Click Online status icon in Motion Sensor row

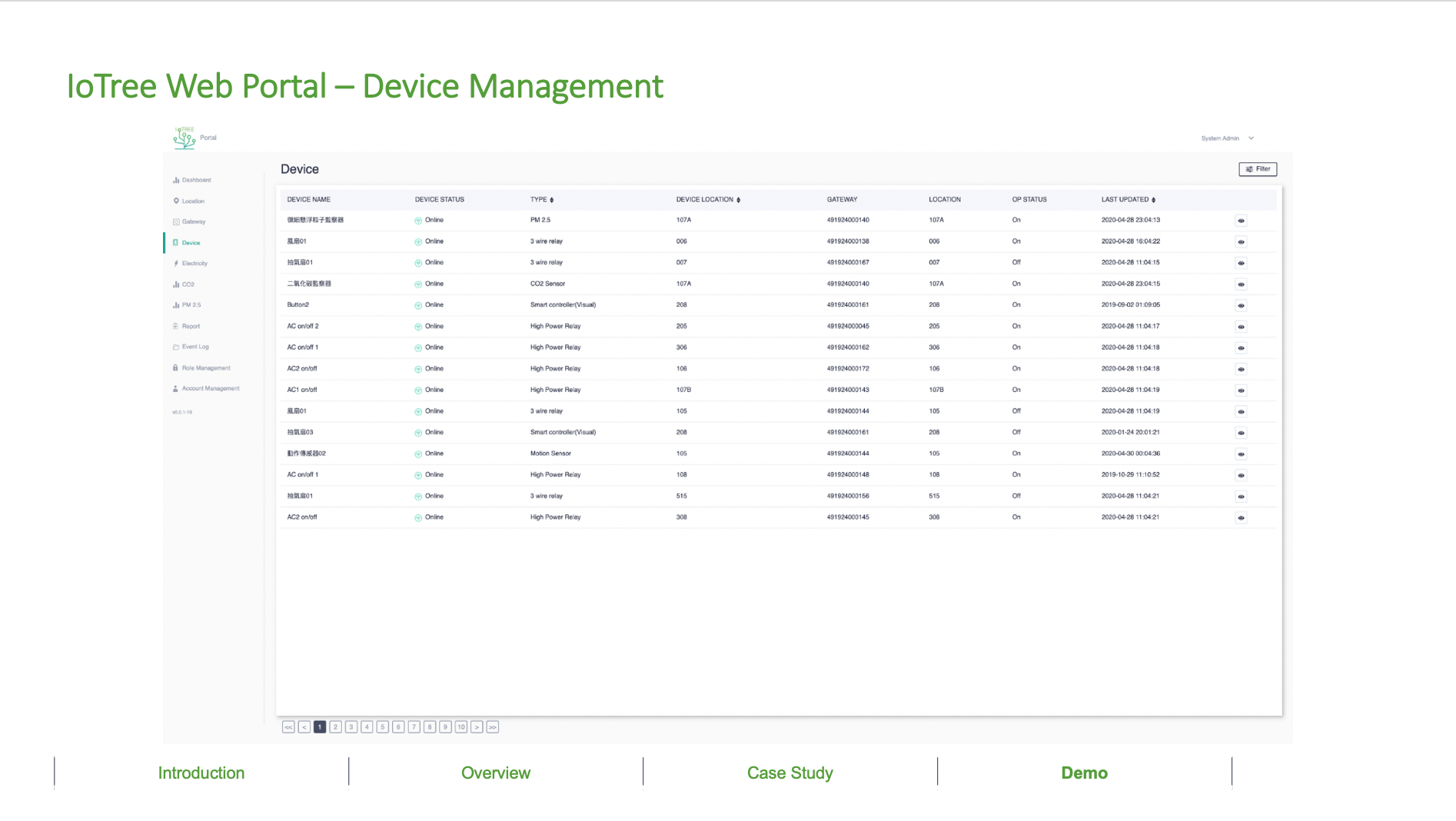click(x=418, y=454)
